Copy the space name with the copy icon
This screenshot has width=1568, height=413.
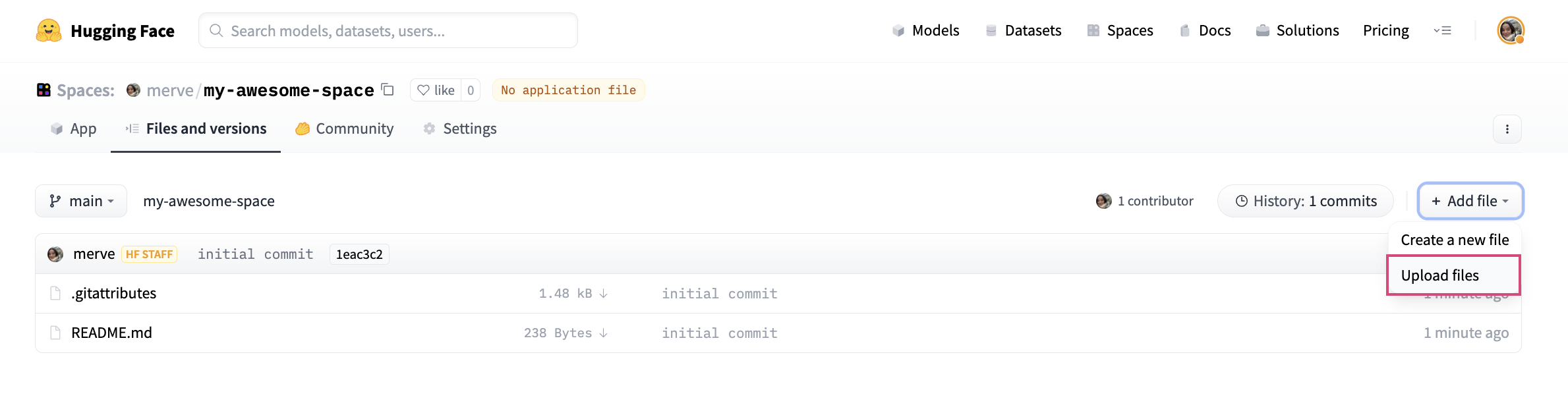(388, 90)
